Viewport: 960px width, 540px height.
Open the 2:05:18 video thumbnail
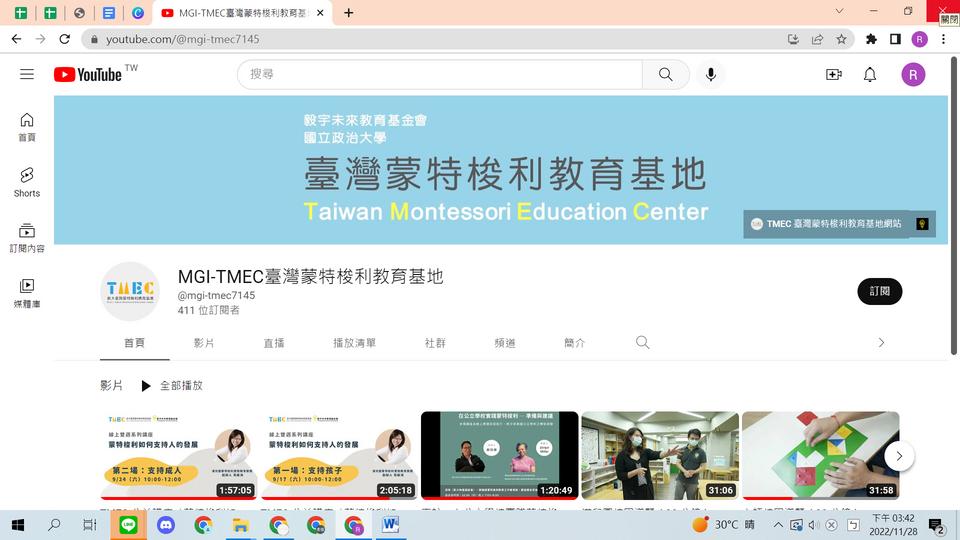coord(339,456)
